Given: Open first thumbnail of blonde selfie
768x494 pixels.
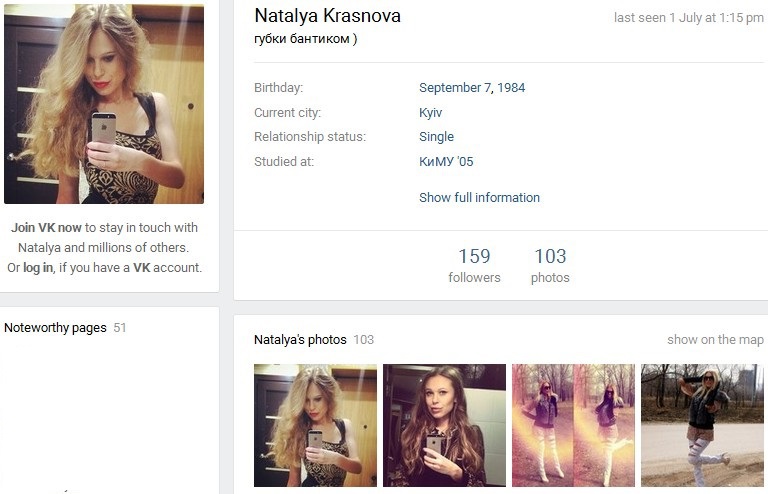Looking at the screenshot, I should pyautogui.click(x=315, y=425).
